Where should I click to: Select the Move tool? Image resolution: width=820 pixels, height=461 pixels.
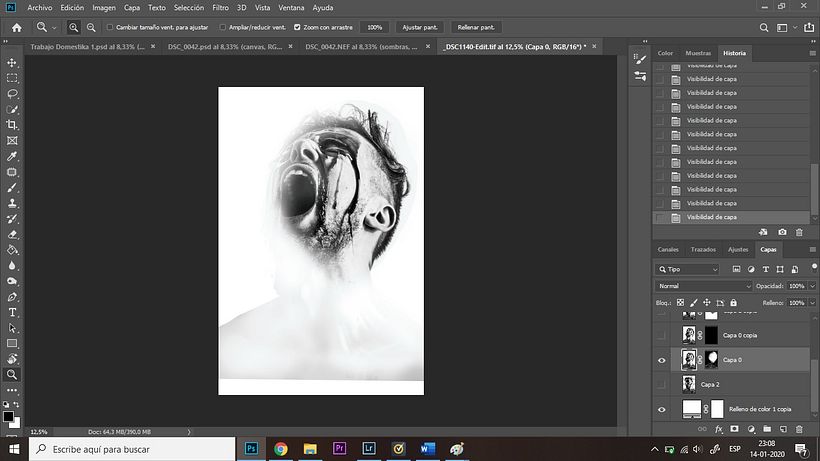point(12,63)
